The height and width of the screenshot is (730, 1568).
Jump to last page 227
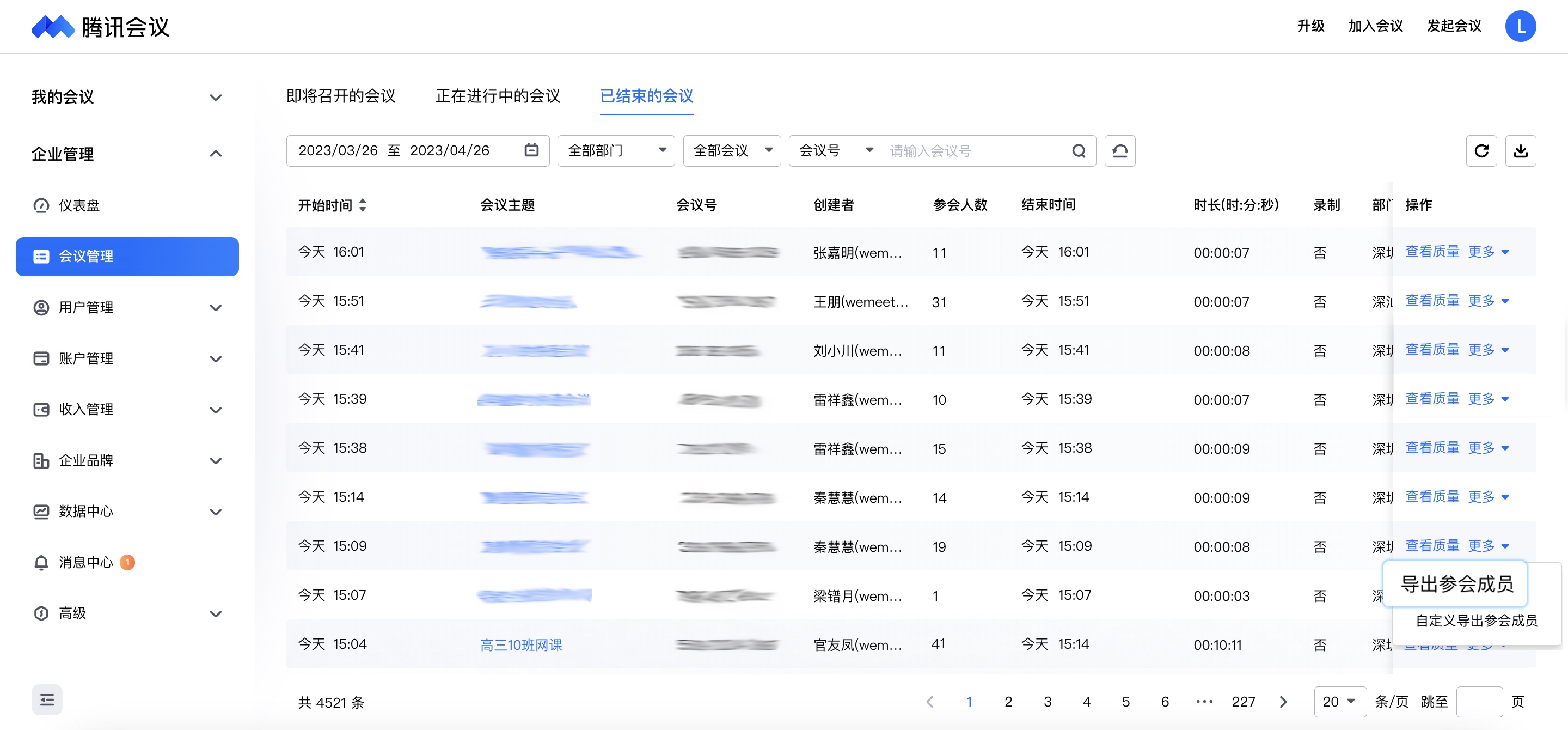[x=1243, y=702]
